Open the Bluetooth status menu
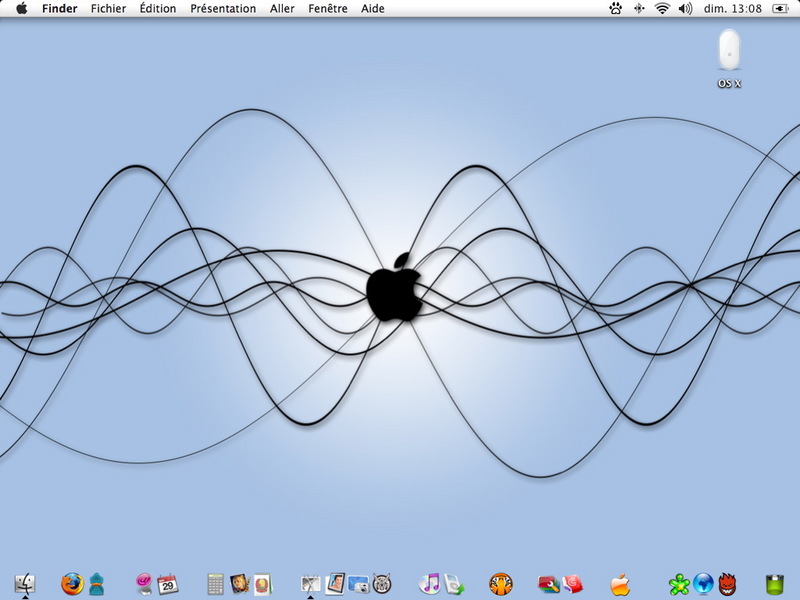The width and height of the screenshot is (800, 600). pos(639,8)
